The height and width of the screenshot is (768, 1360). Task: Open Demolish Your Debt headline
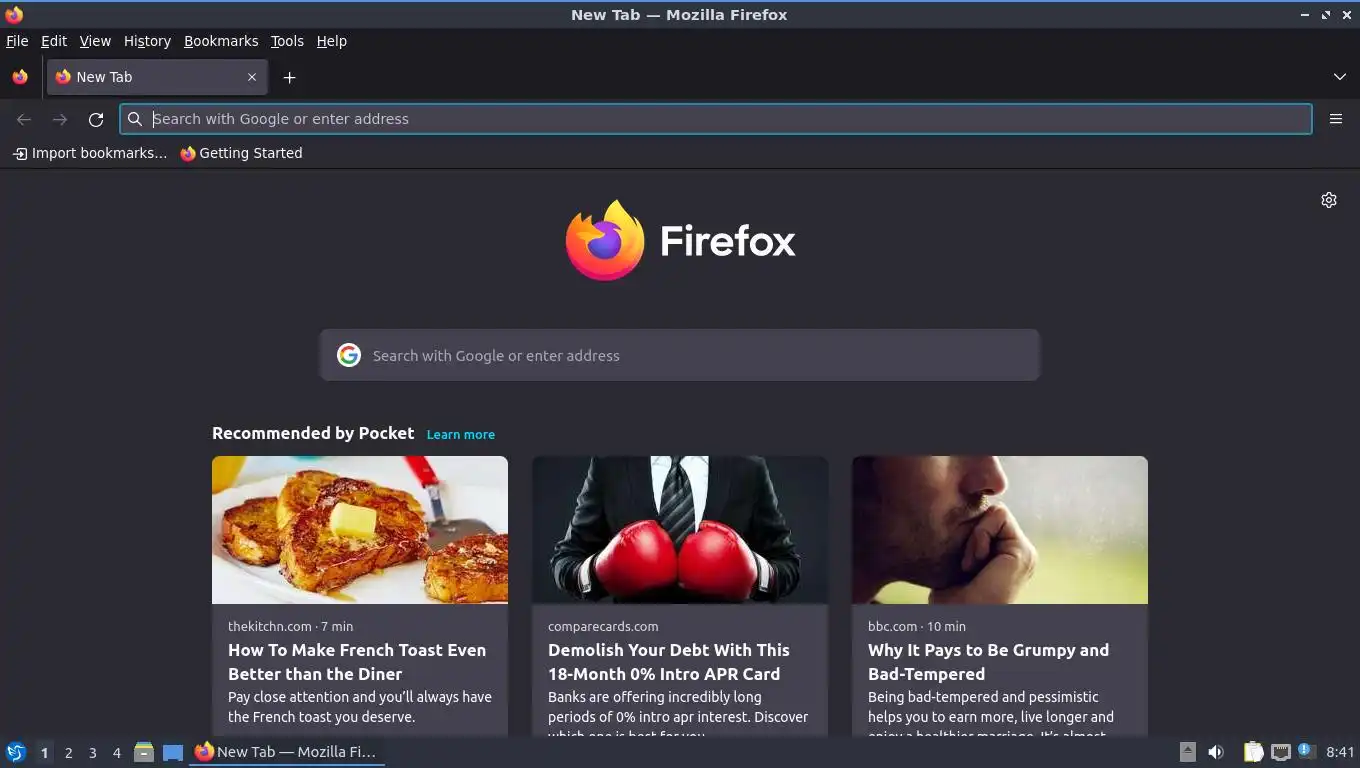(669, 662)
